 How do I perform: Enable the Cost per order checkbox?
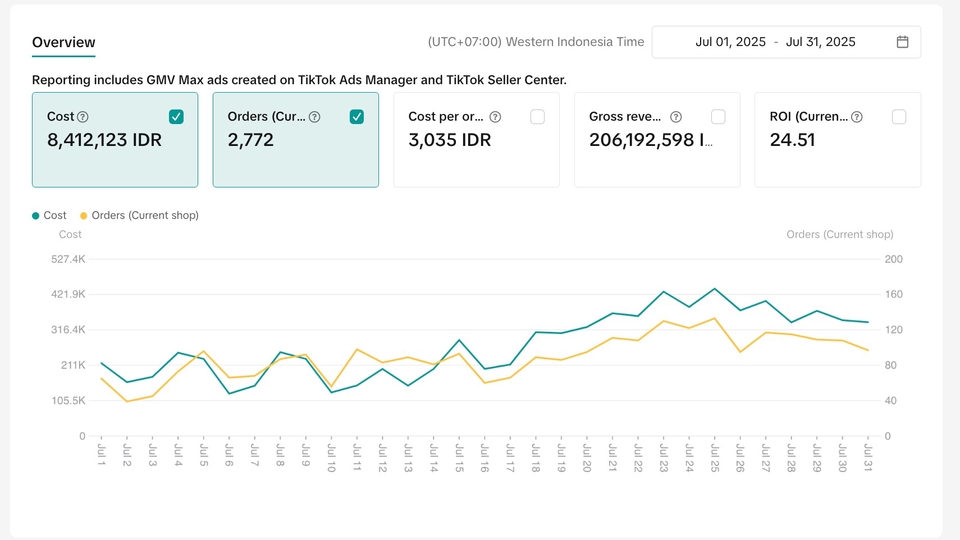pyautogui.click(x=538, y=117)
